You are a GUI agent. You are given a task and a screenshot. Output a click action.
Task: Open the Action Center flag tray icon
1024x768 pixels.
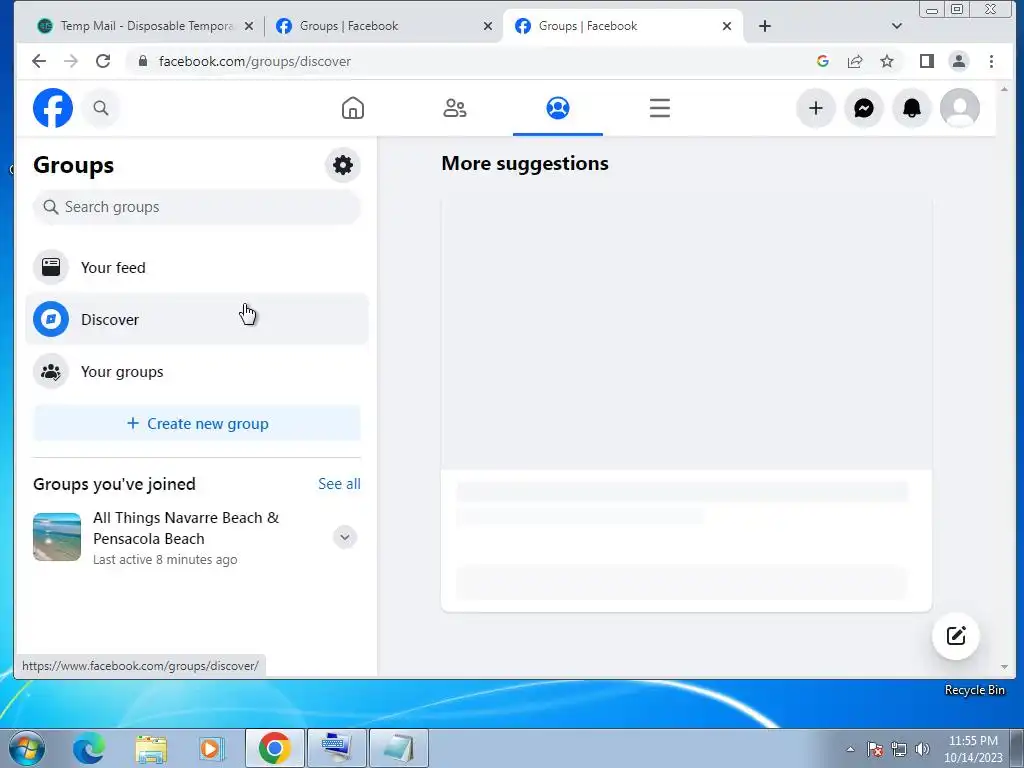(875, 749)
